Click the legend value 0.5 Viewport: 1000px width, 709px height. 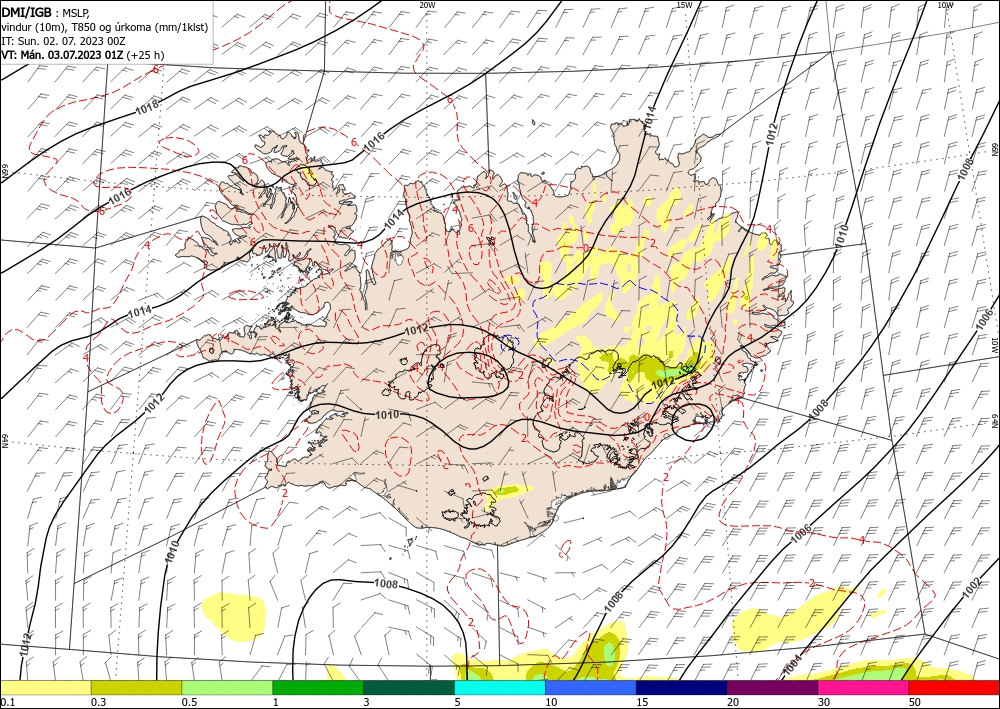(188, 702)
